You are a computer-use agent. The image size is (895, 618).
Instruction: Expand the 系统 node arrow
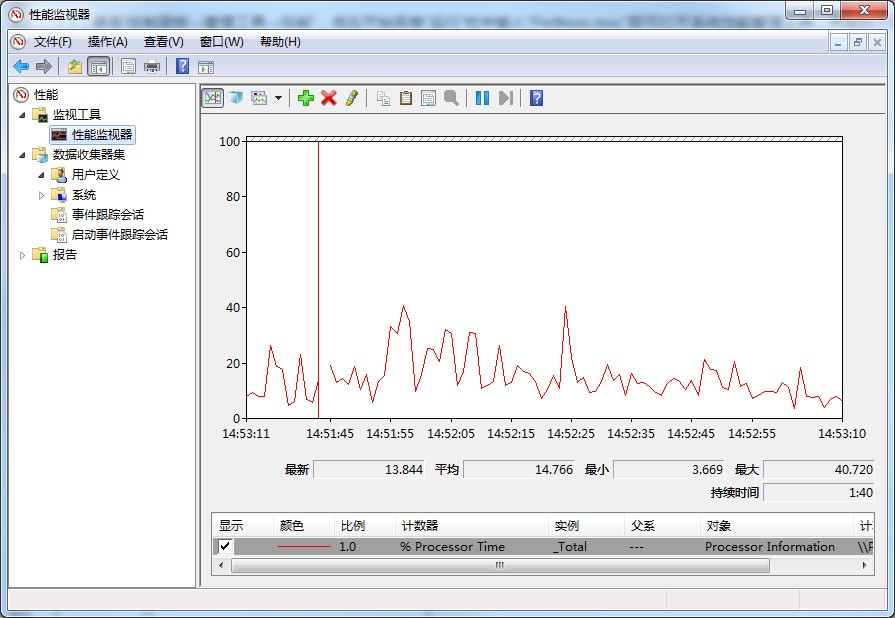pyautogui.click(x=41, y=195)
